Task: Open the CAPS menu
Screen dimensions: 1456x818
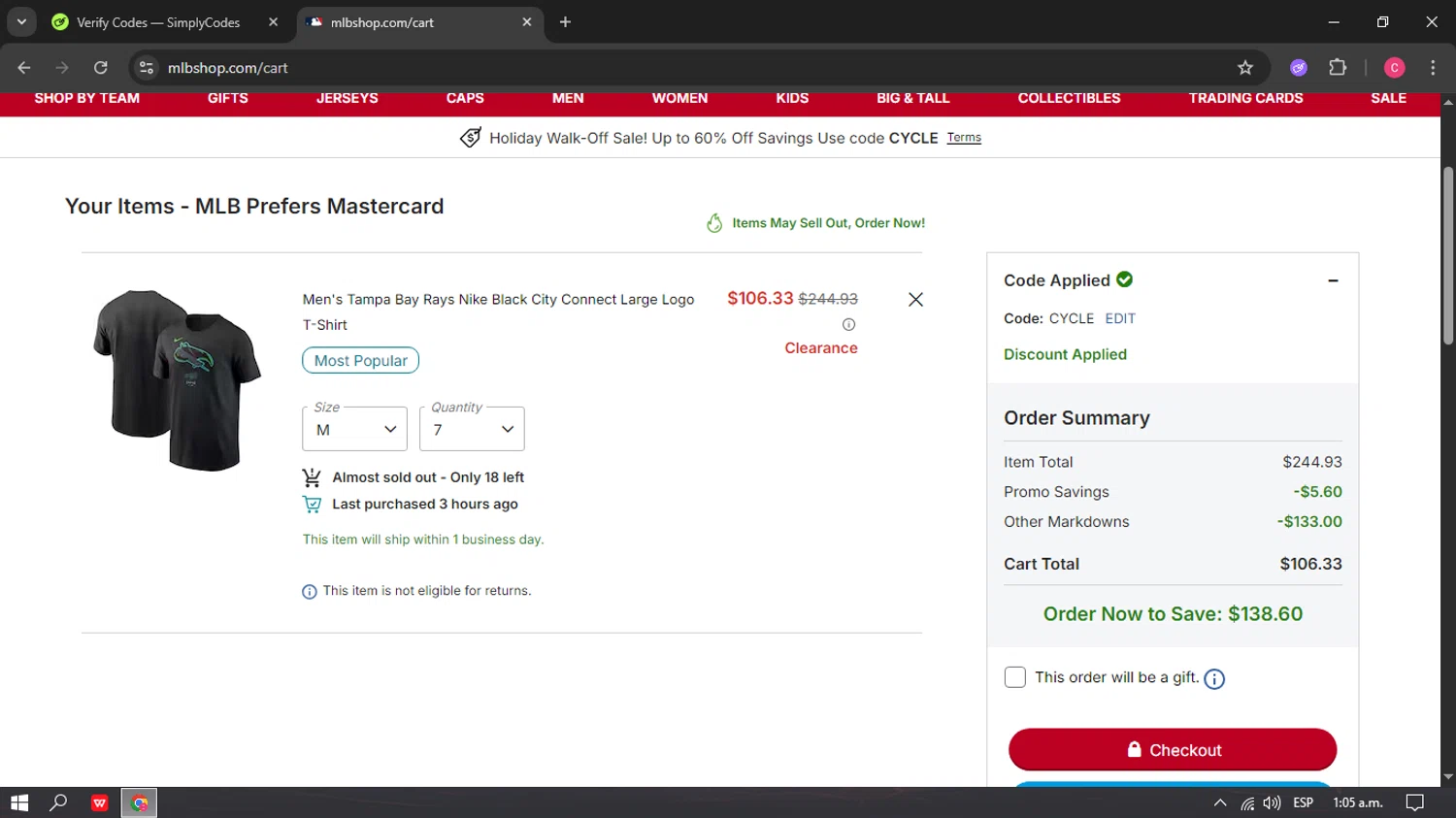Action: click(x=465, y=98)
